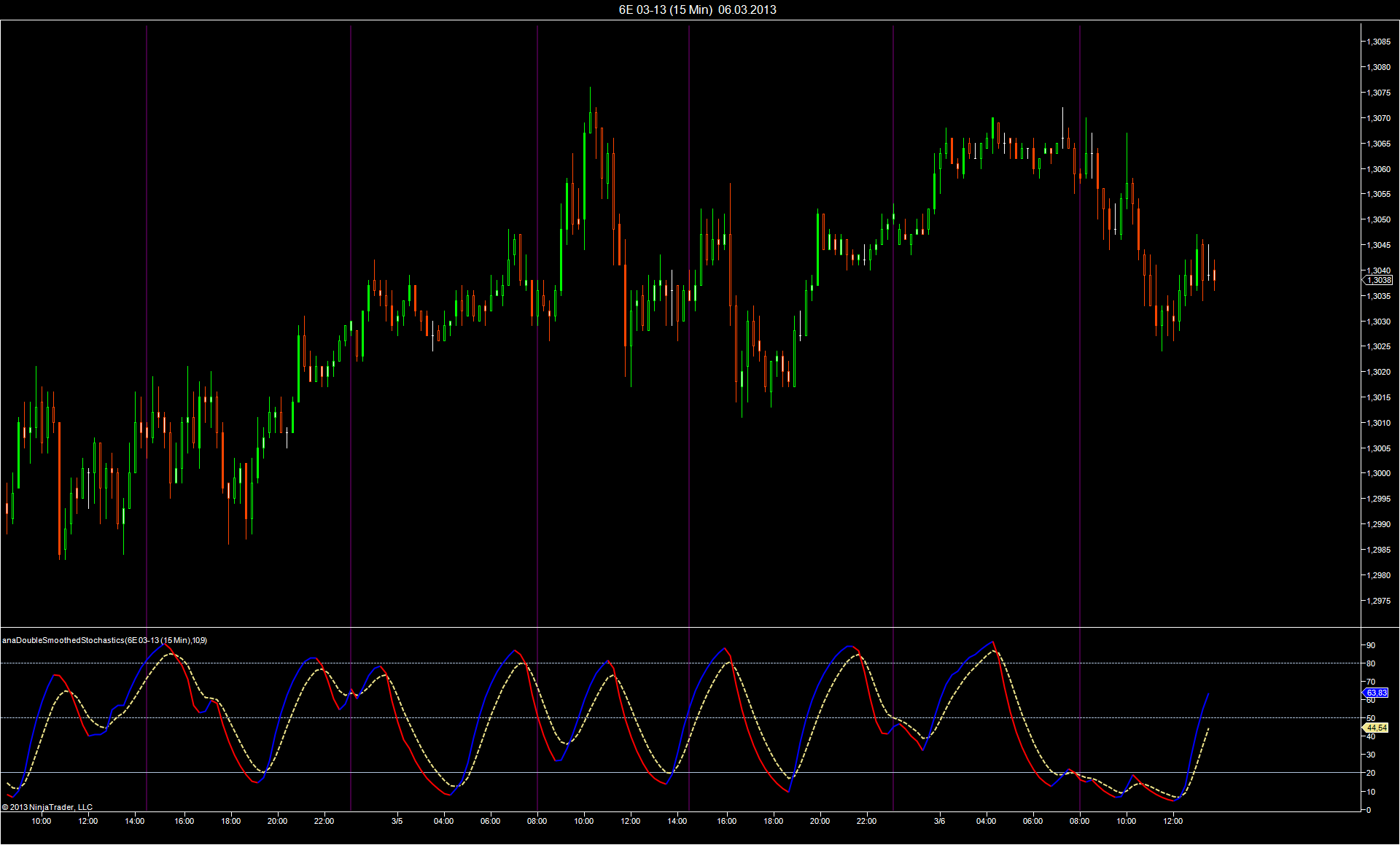Click the 1,2990 price scale label
The height and width of the screenshot is (845, 1400).
[x=1379, y=524]
